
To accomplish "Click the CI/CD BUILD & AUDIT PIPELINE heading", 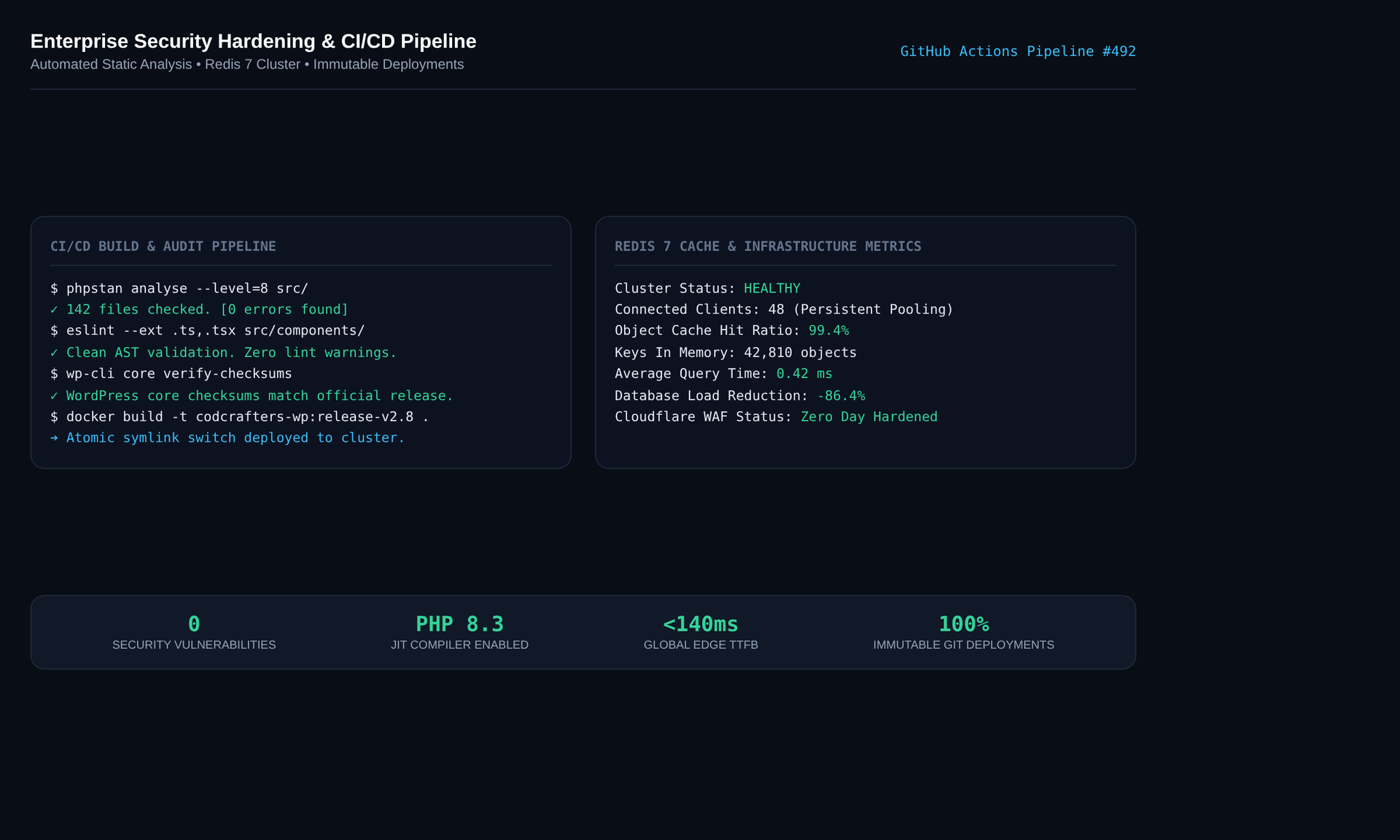I will [x=163, y=246].
